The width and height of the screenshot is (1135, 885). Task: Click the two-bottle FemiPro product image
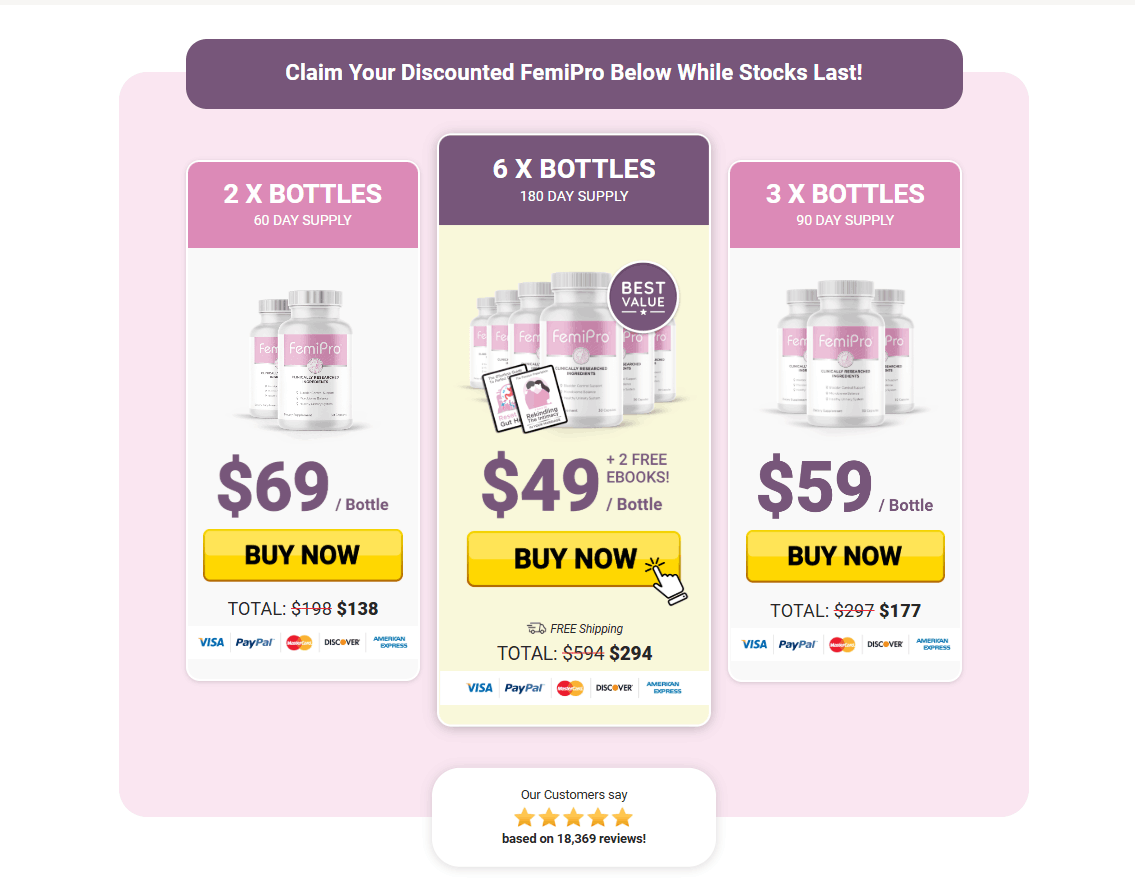(x=302, y=360)
